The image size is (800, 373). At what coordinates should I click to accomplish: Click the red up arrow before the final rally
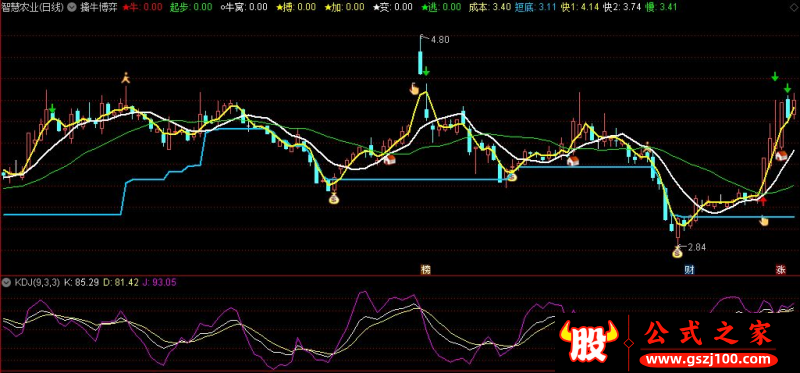(x=763, y=202)
